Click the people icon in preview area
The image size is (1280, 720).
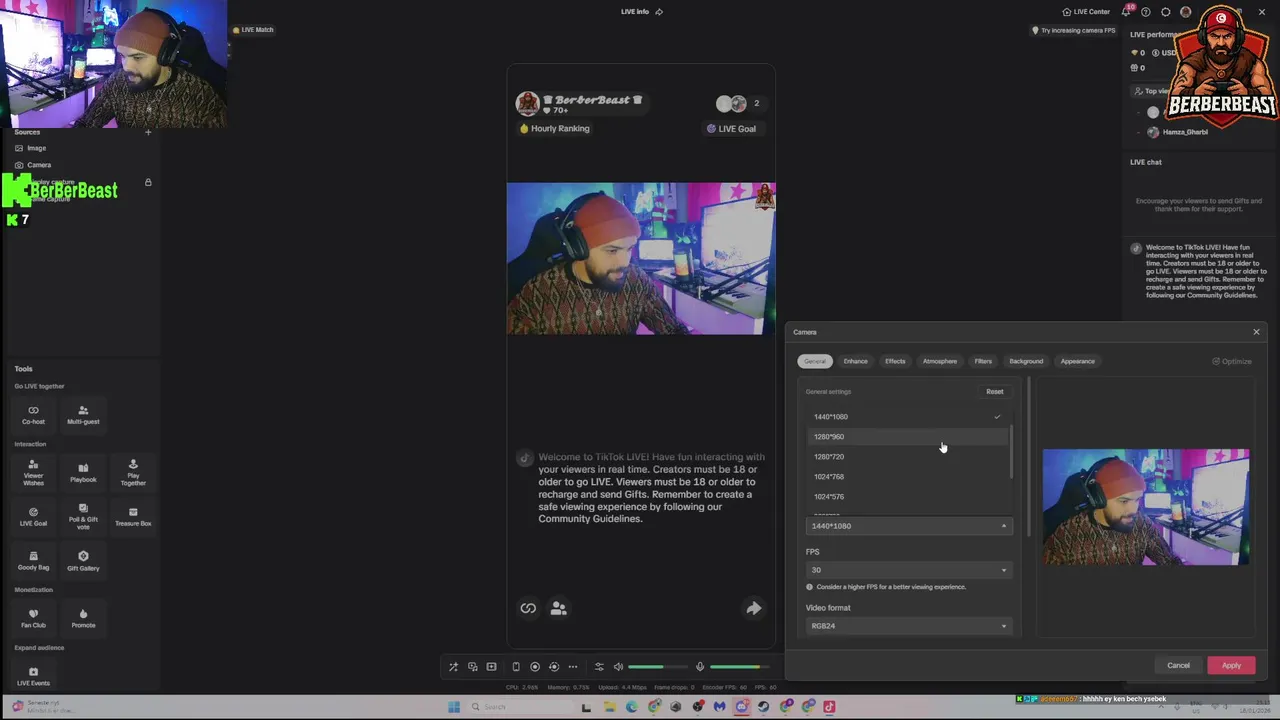558,608
